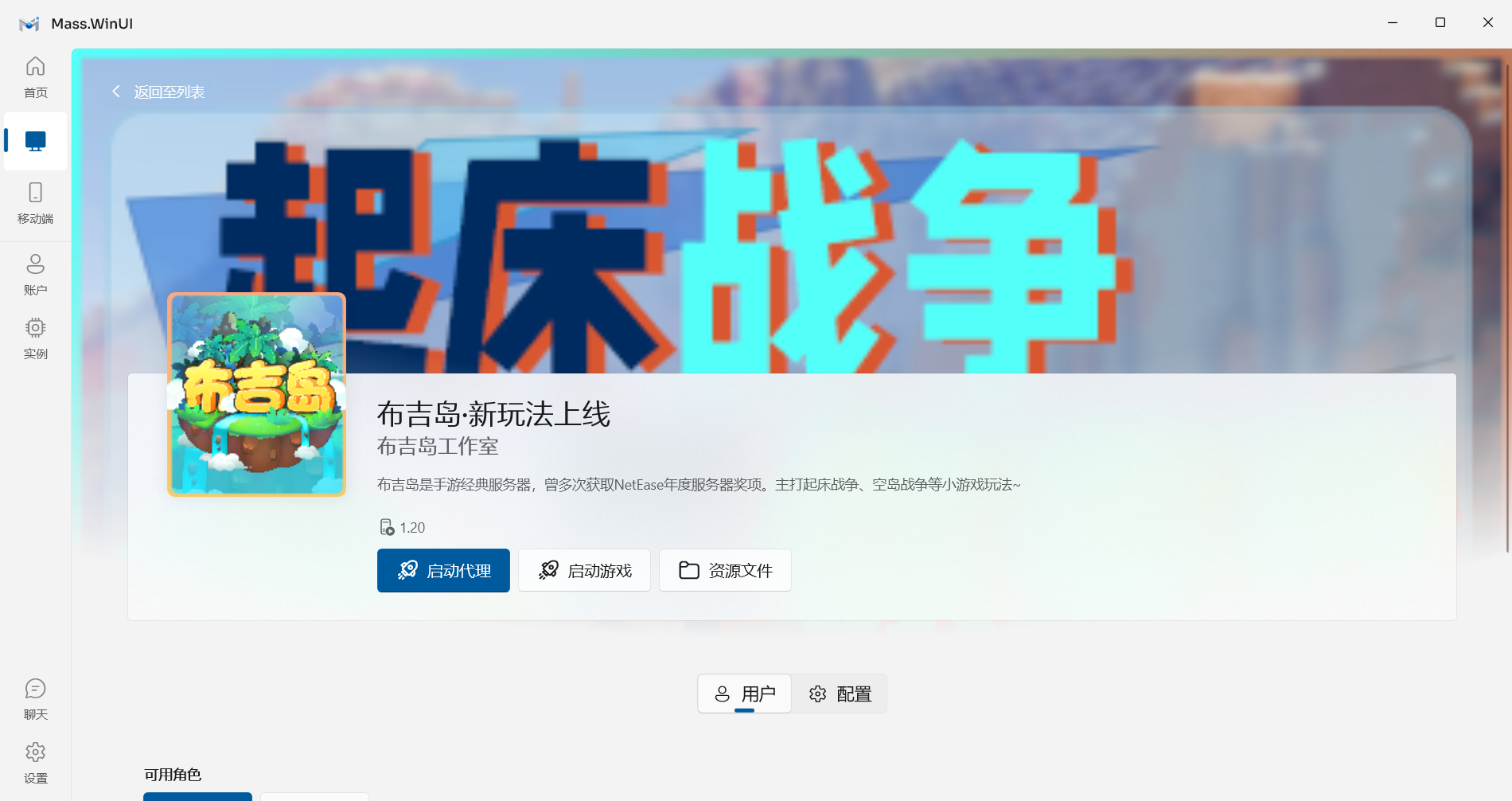This screenshot has height=801, width=1512.
Task: Click the Mass.WinUI app logo icon
Action: pos(29,24)
